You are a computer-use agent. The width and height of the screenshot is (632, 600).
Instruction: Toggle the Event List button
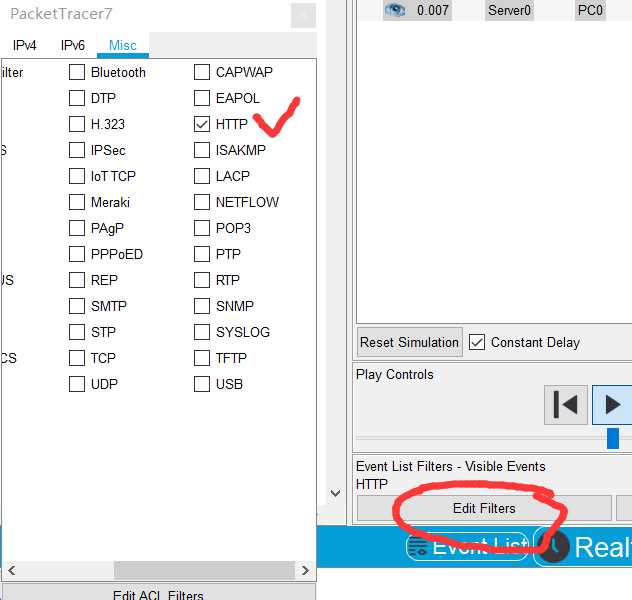pos(468,547)
